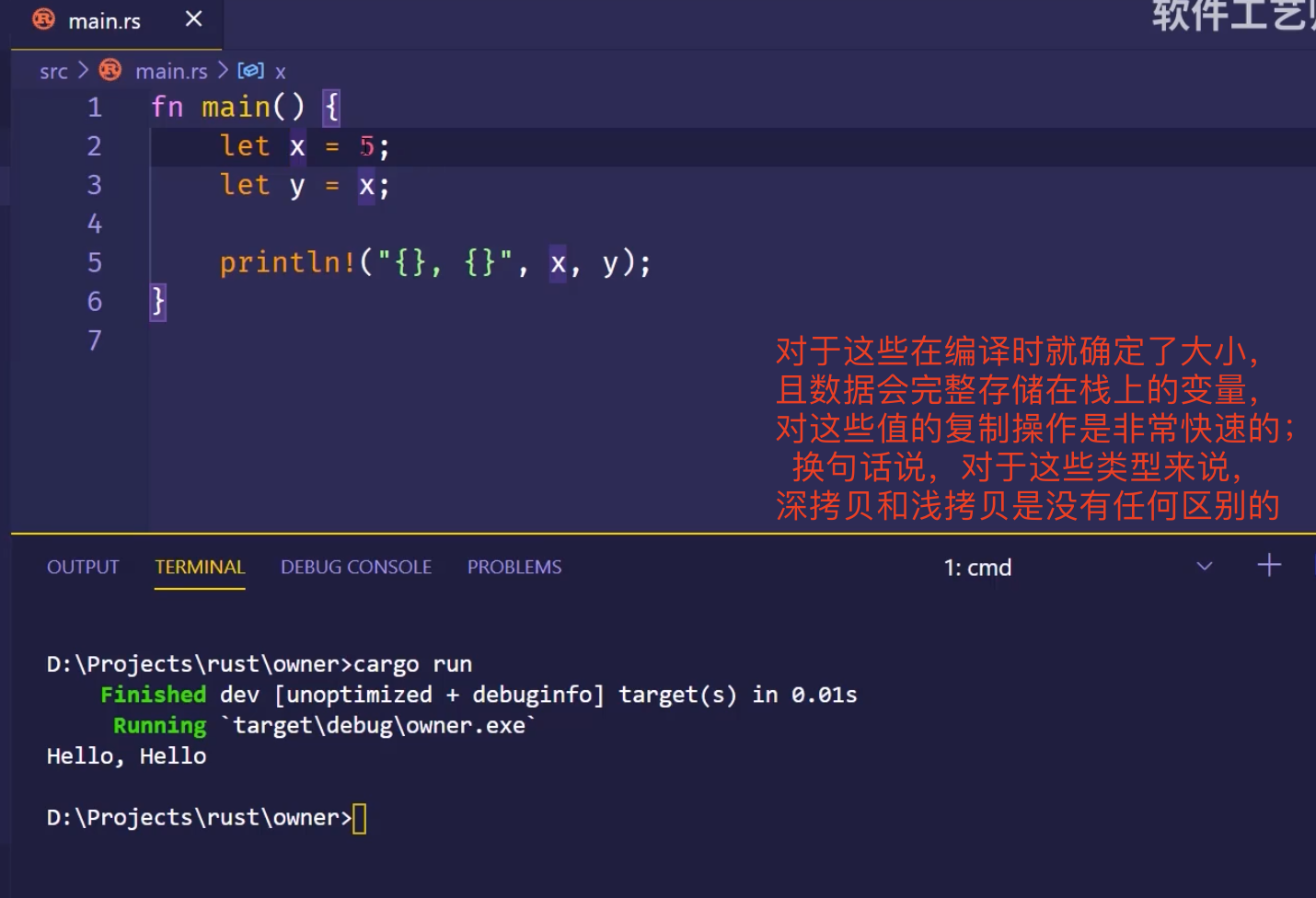Create a new terminal with plus icon
The image size is (1316, 898).
coord(1269,565)
